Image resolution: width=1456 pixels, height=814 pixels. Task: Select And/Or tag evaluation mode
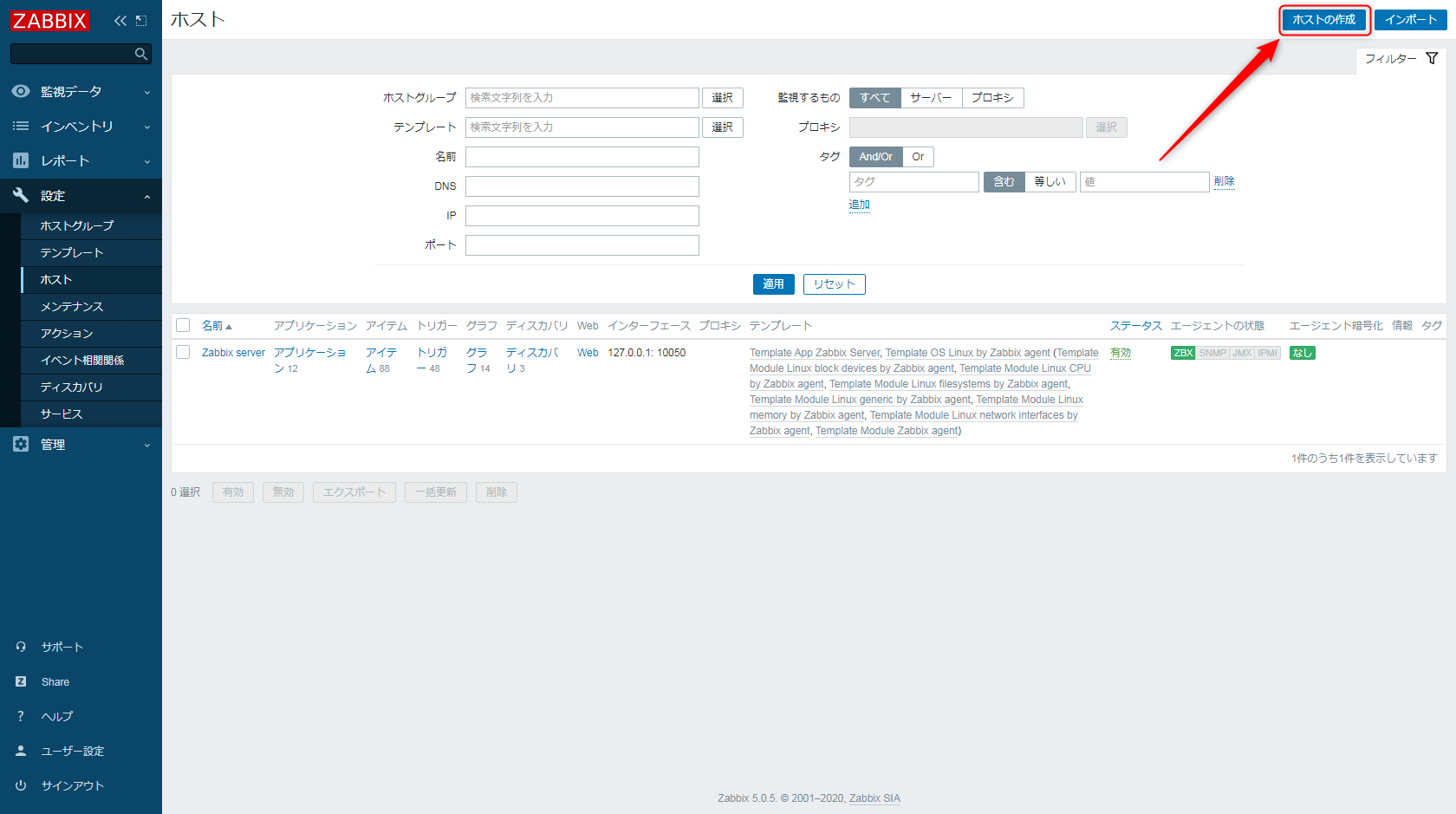[876, 157]
